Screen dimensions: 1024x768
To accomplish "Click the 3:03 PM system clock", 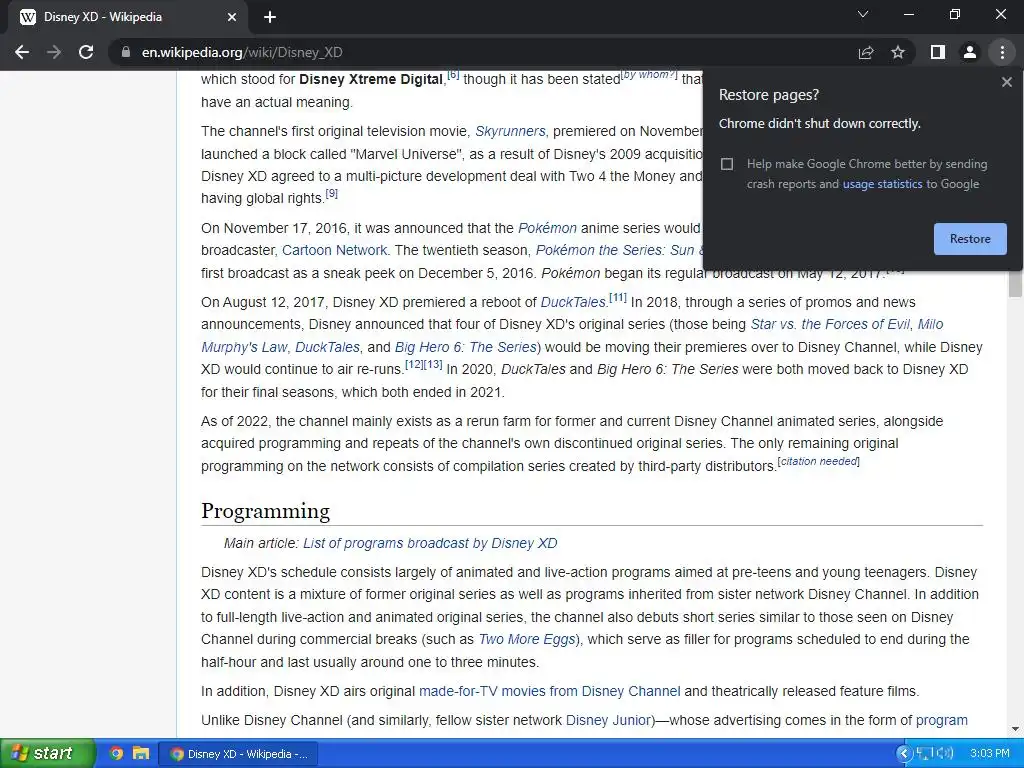I will (989, 754).
